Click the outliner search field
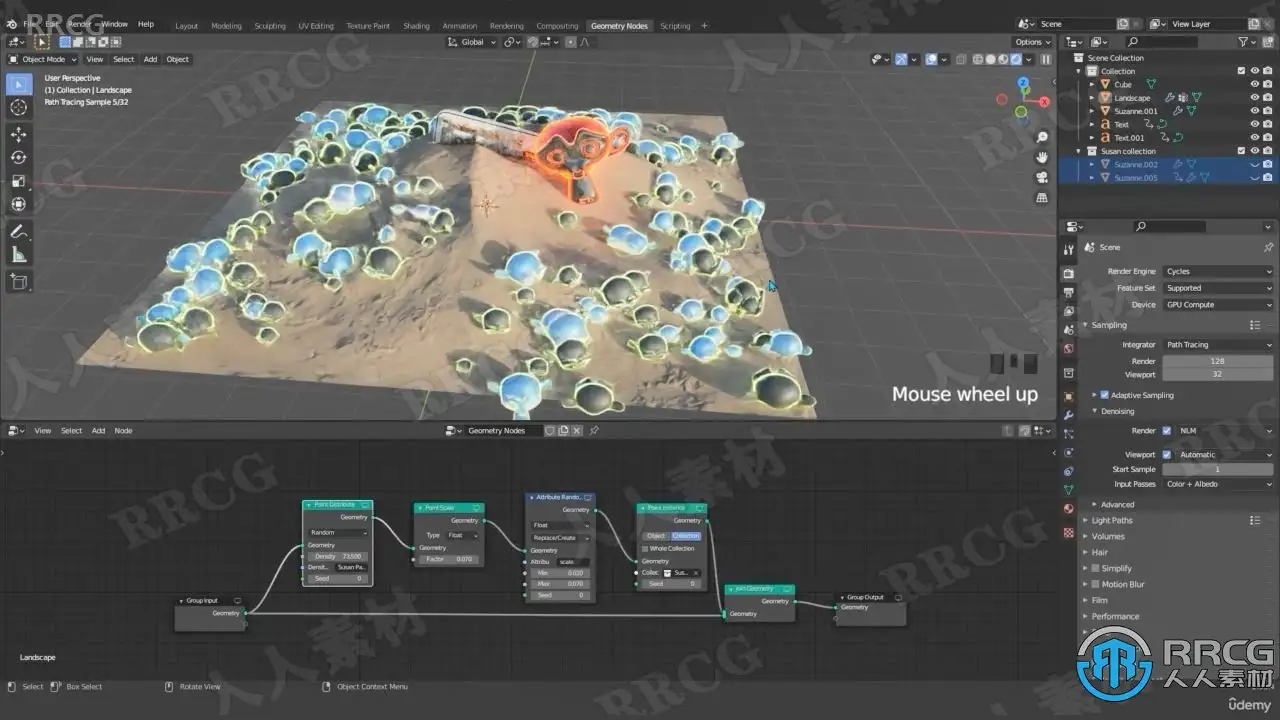This screenshot has width=1280, height=720. pos(1160,42)
